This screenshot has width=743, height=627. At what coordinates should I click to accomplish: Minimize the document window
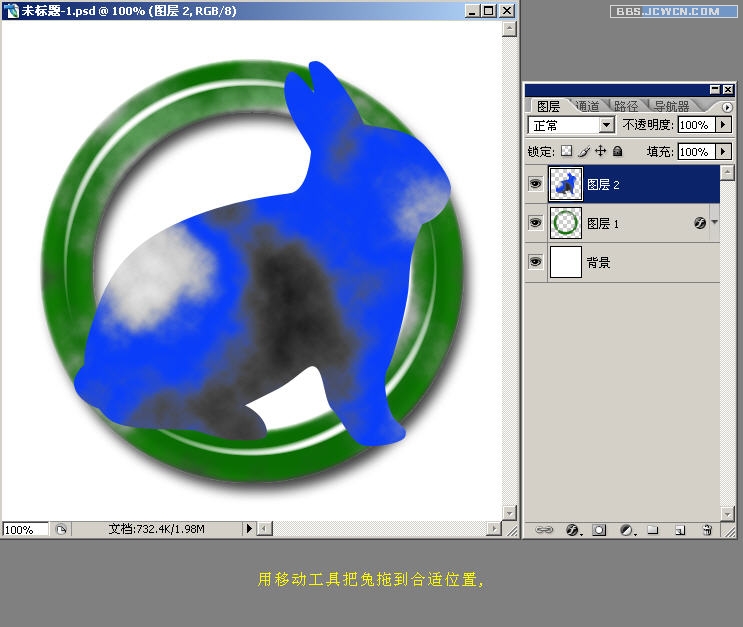coord(472,10)
